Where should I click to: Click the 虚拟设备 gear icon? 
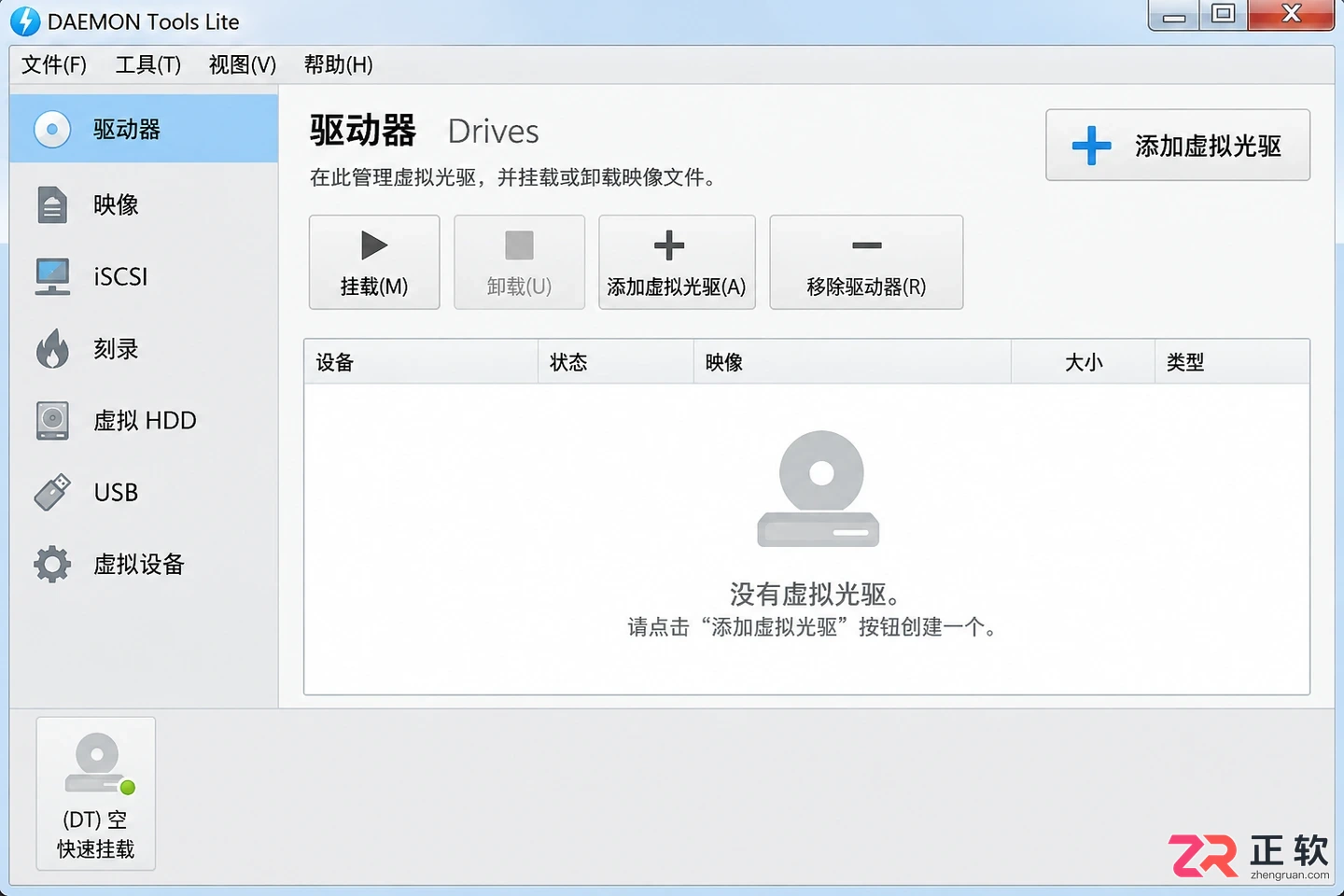pos(52,564)
